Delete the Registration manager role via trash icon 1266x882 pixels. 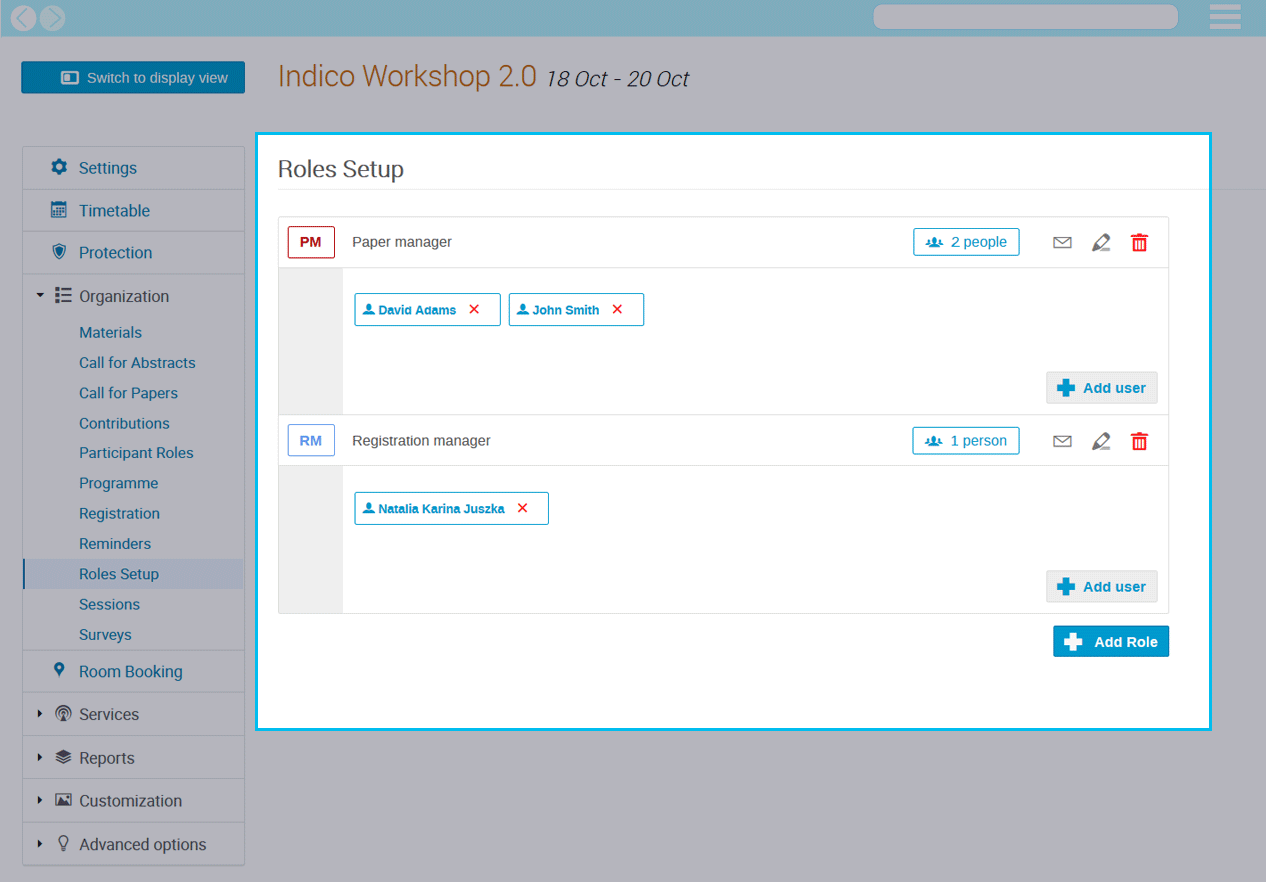(1139, 440)
